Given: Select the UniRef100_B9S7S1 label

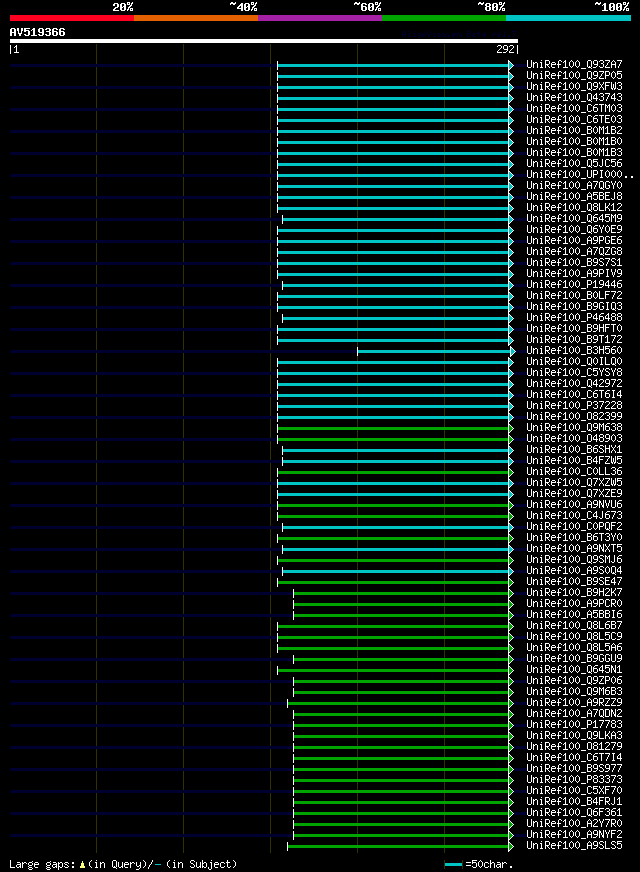Looking at the screenshot, I should point(574,262).
